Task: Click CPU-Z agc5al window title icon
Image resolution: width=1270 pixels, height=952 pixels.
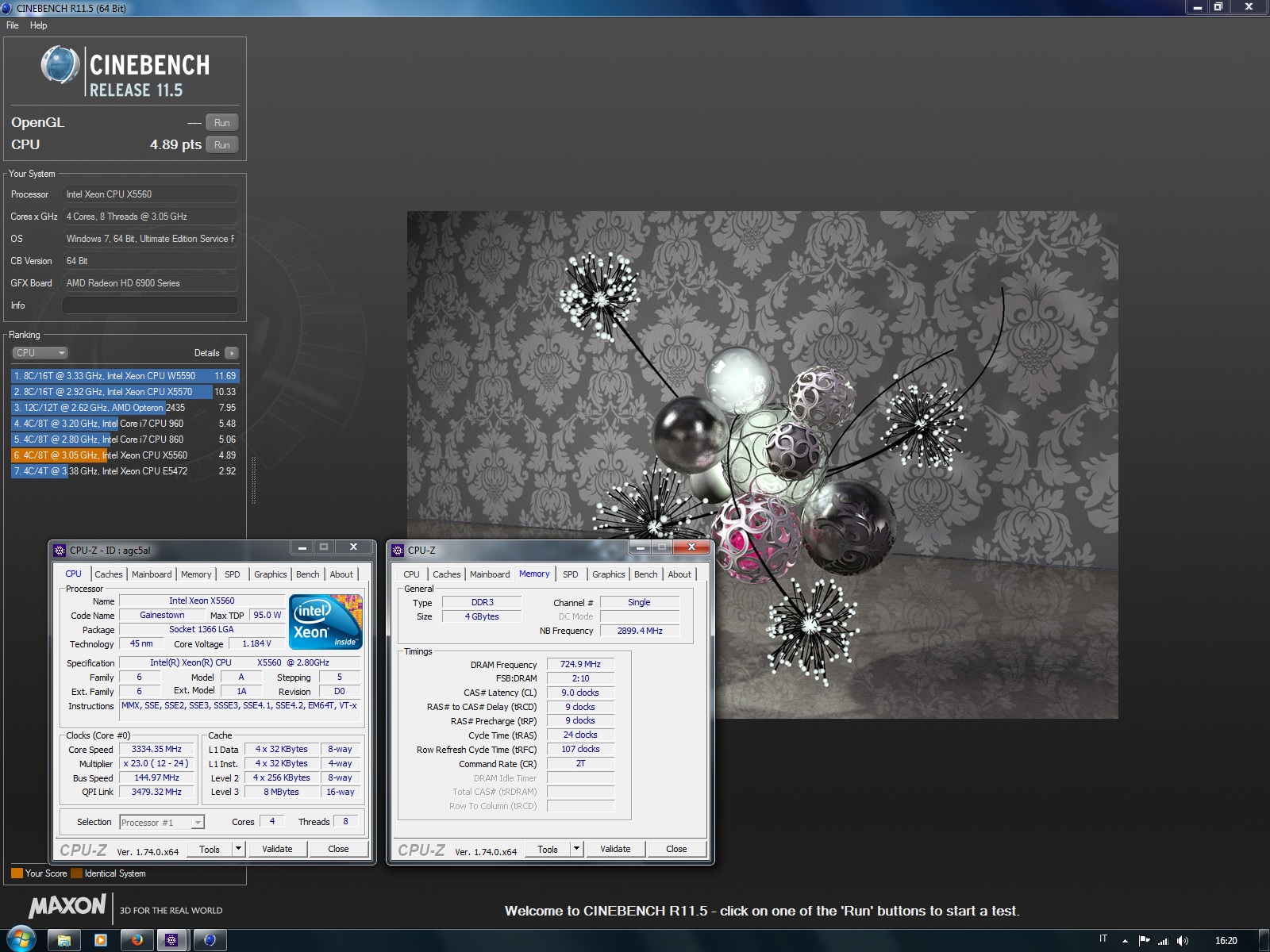Action: point(60,550)
